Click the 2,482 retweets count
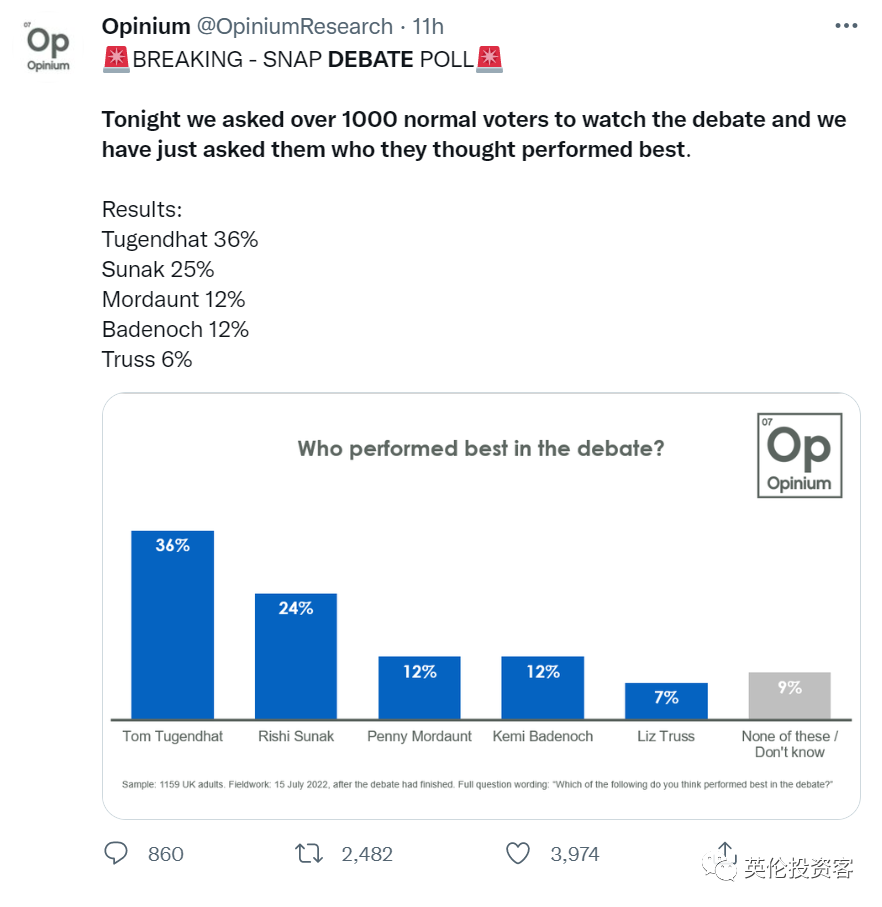This screenshot has width=882, height=907. (367, 854)
